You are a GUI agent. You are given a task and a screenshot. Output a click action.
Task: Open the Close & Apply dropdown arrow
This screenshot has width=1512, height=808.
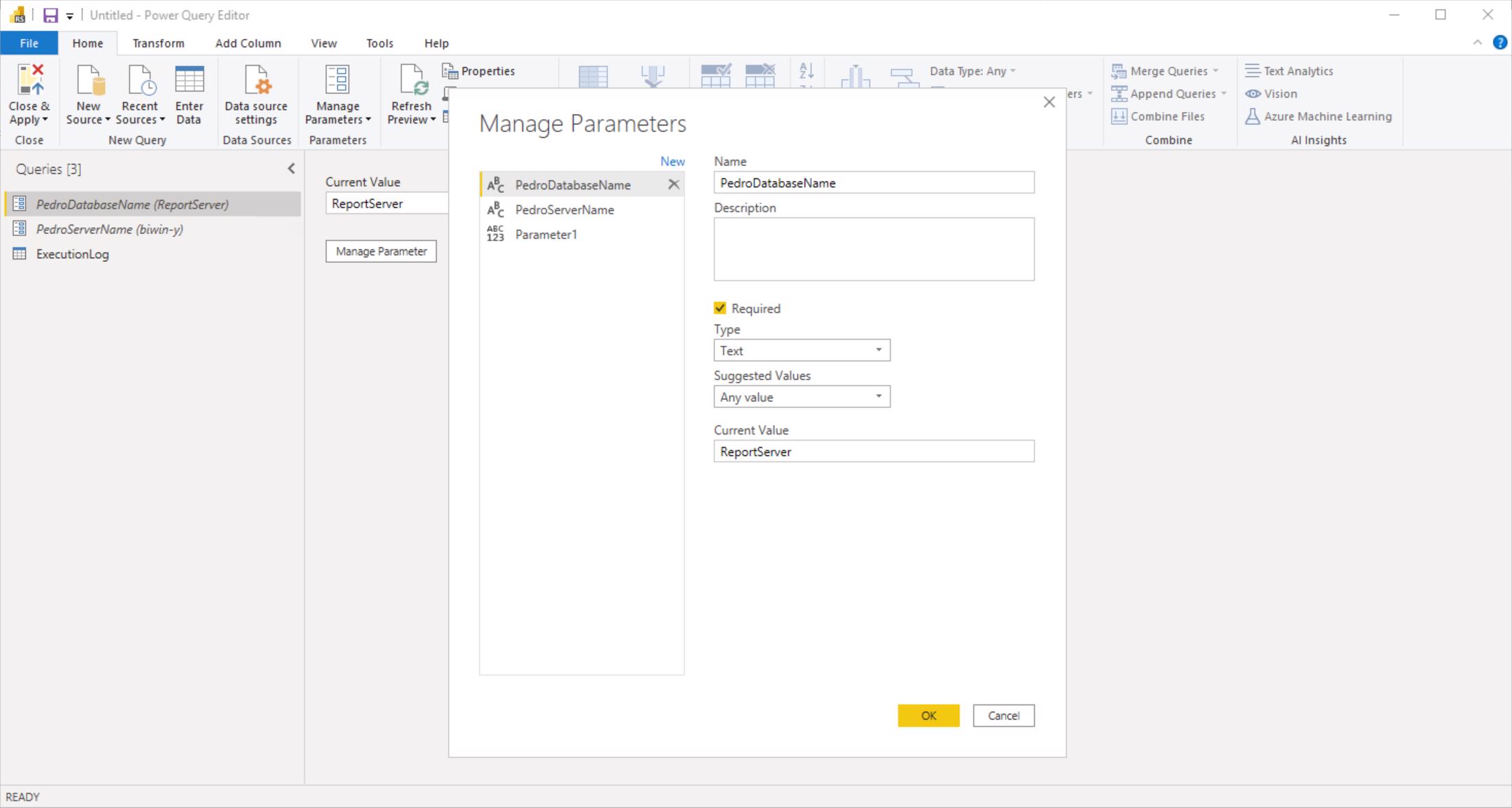(x=45, y=120)
